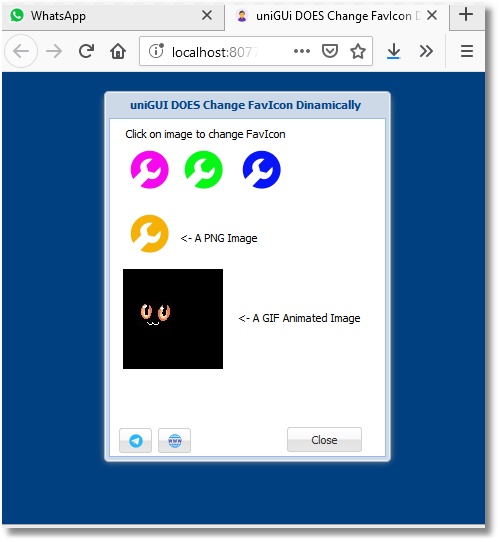This screenshot has width=499, height=542.
Task: Bookmark this page with star icon
Action: pos(358,52)
